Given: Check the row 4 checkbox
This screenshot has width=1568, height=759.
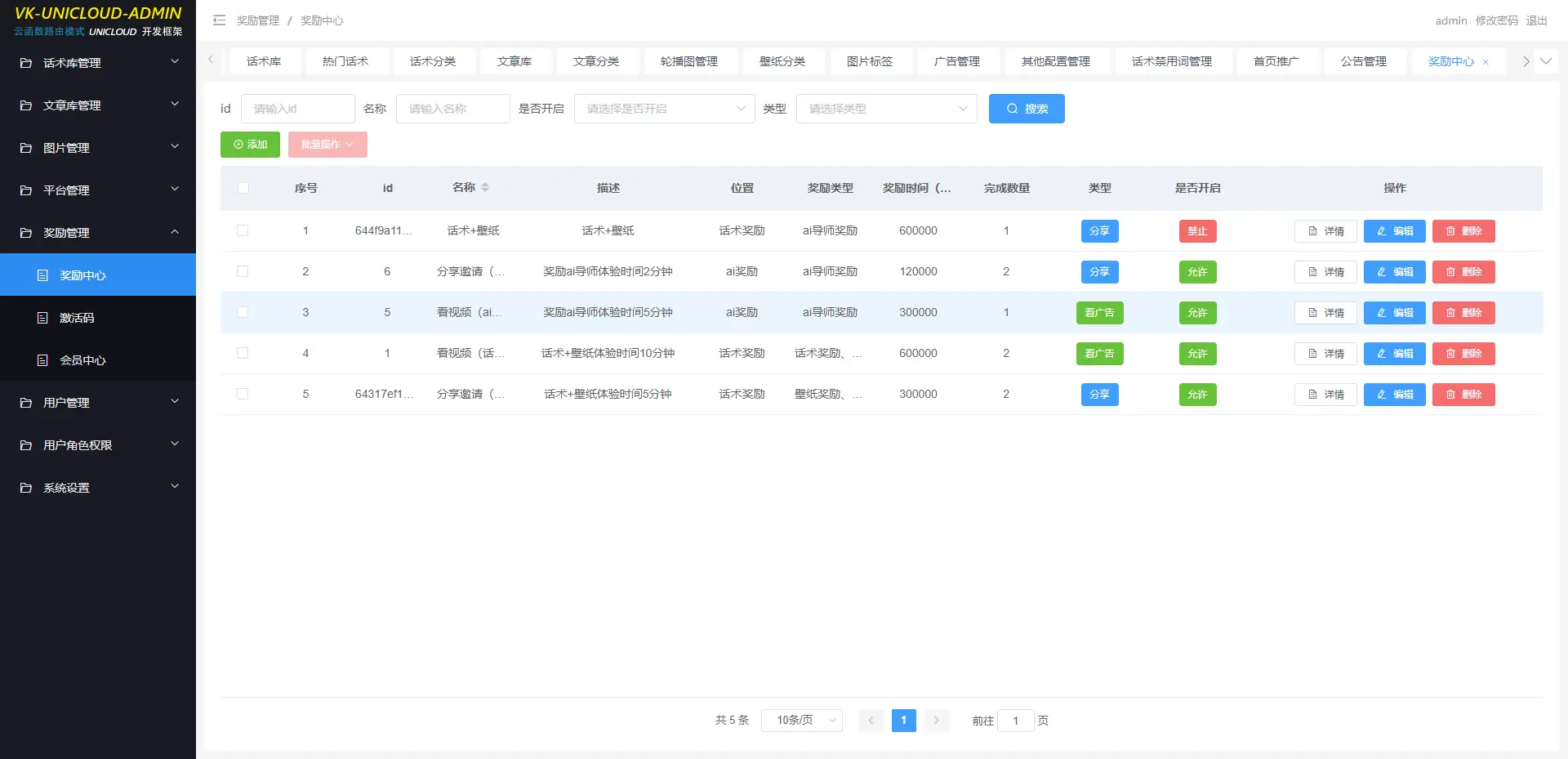Looking at the screenshot, I should [243, 353].
